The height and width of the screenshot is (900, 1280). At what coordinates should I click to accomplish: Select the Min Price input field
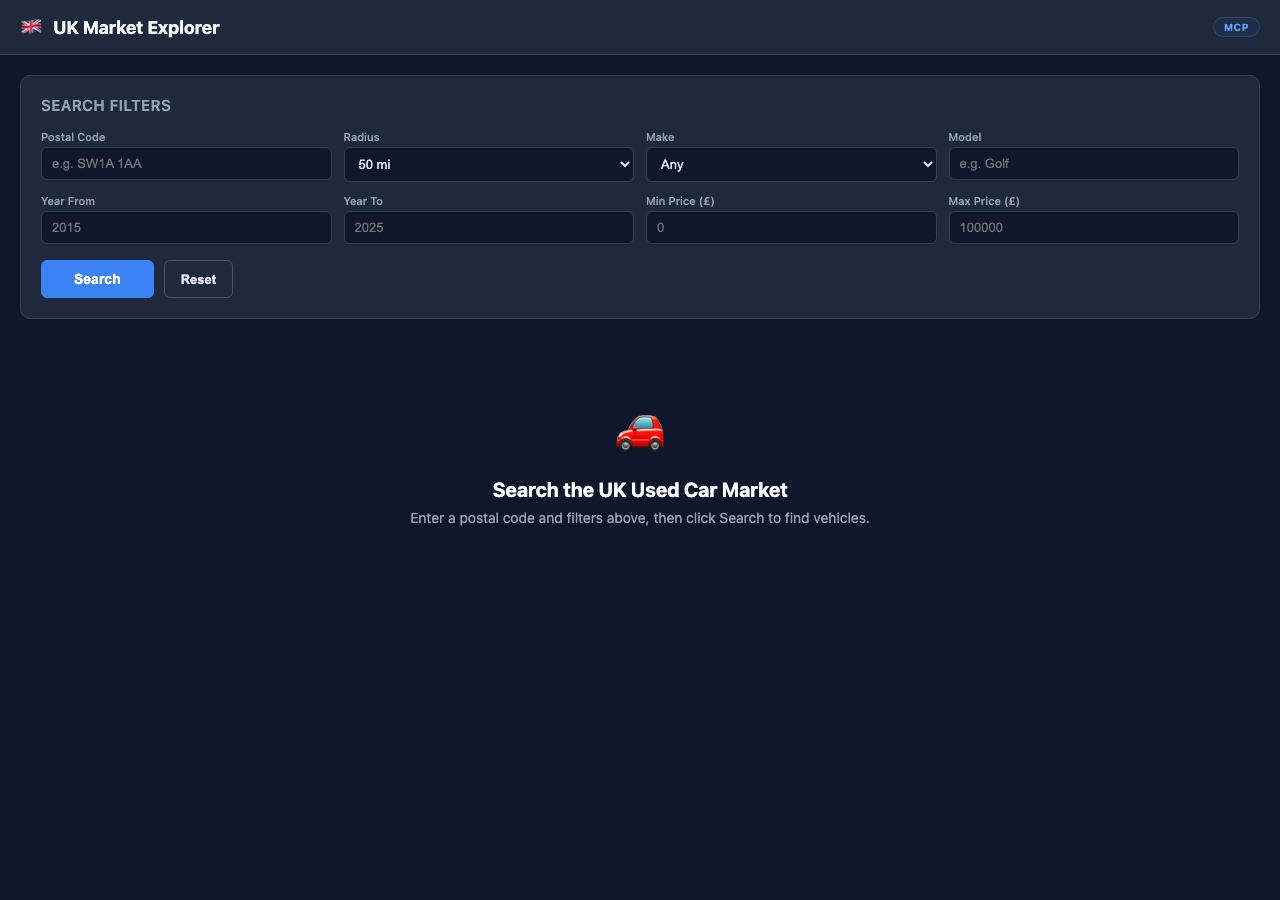point(791,227)
